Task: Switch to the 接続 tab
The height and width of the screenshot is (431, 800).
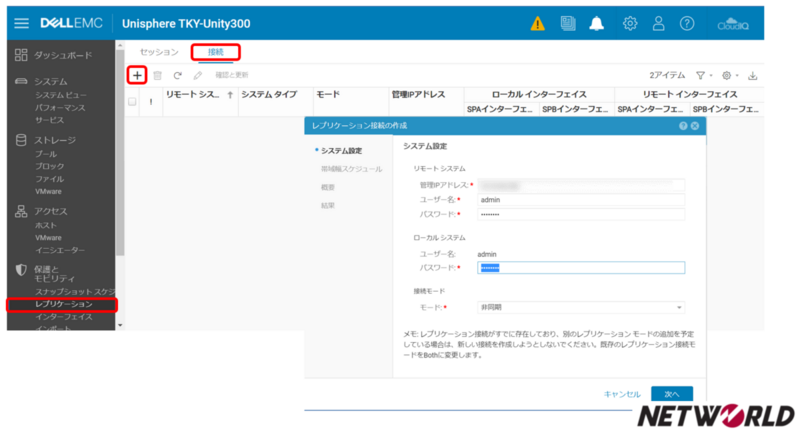Action: (216, 52)
